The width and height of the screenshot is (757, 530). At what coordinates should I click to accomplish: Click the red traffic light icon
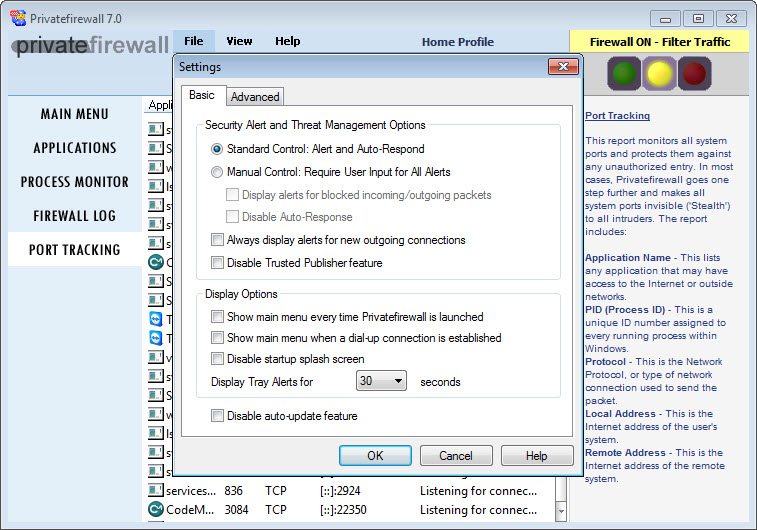694,73
